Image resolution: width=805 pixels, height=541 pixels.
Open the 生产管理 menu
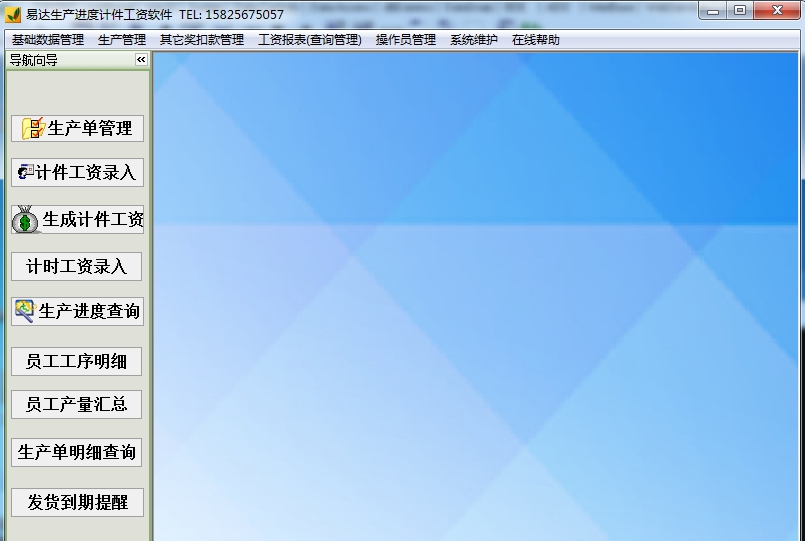tap(122, 40)
